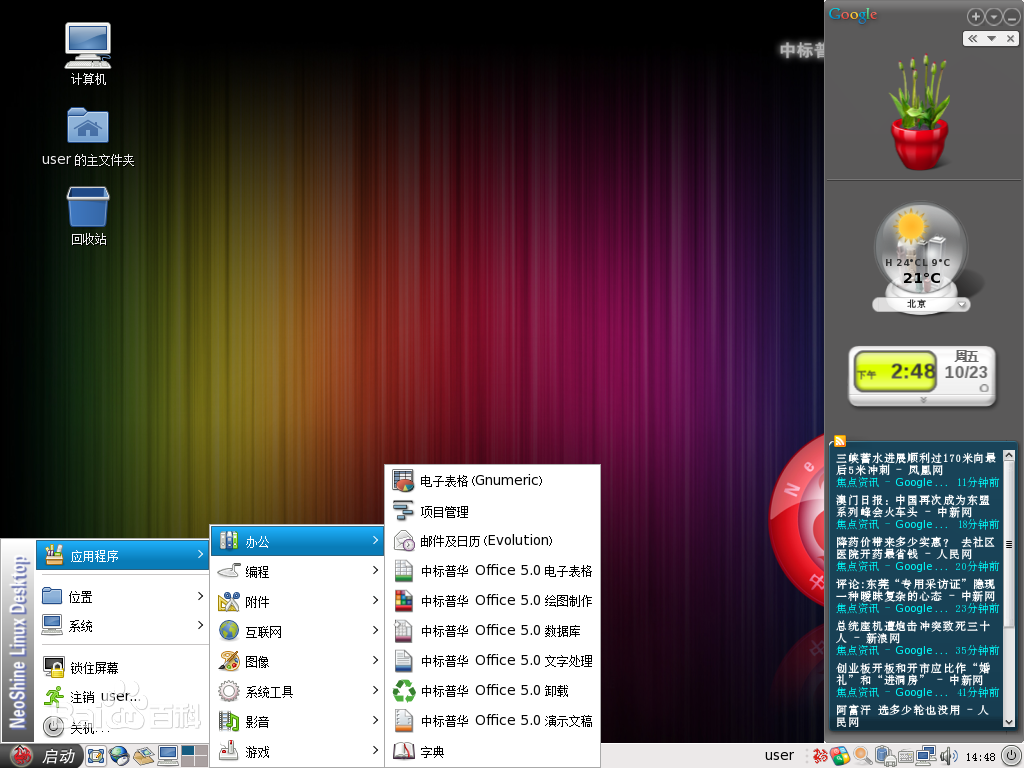
Task: Expand the 游戏 games submenu
Action: (297, 752)
